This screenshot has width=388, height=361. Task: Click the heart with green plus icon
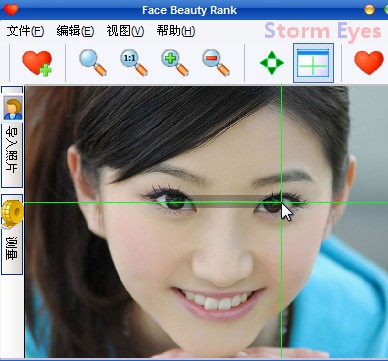point(37,63)
